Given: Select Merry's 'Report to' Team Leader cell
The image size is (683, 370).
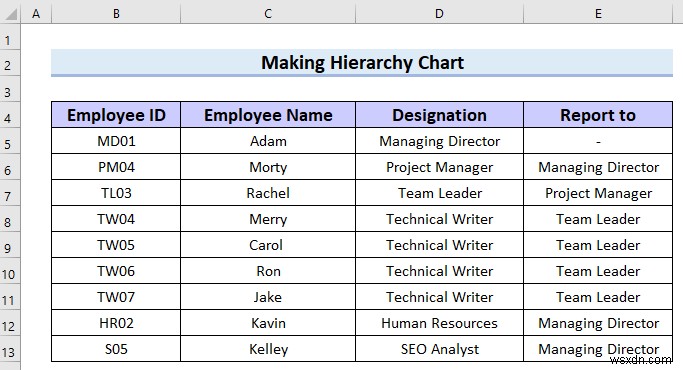Looking at the screenshot, I should click(x=598, y=219).
